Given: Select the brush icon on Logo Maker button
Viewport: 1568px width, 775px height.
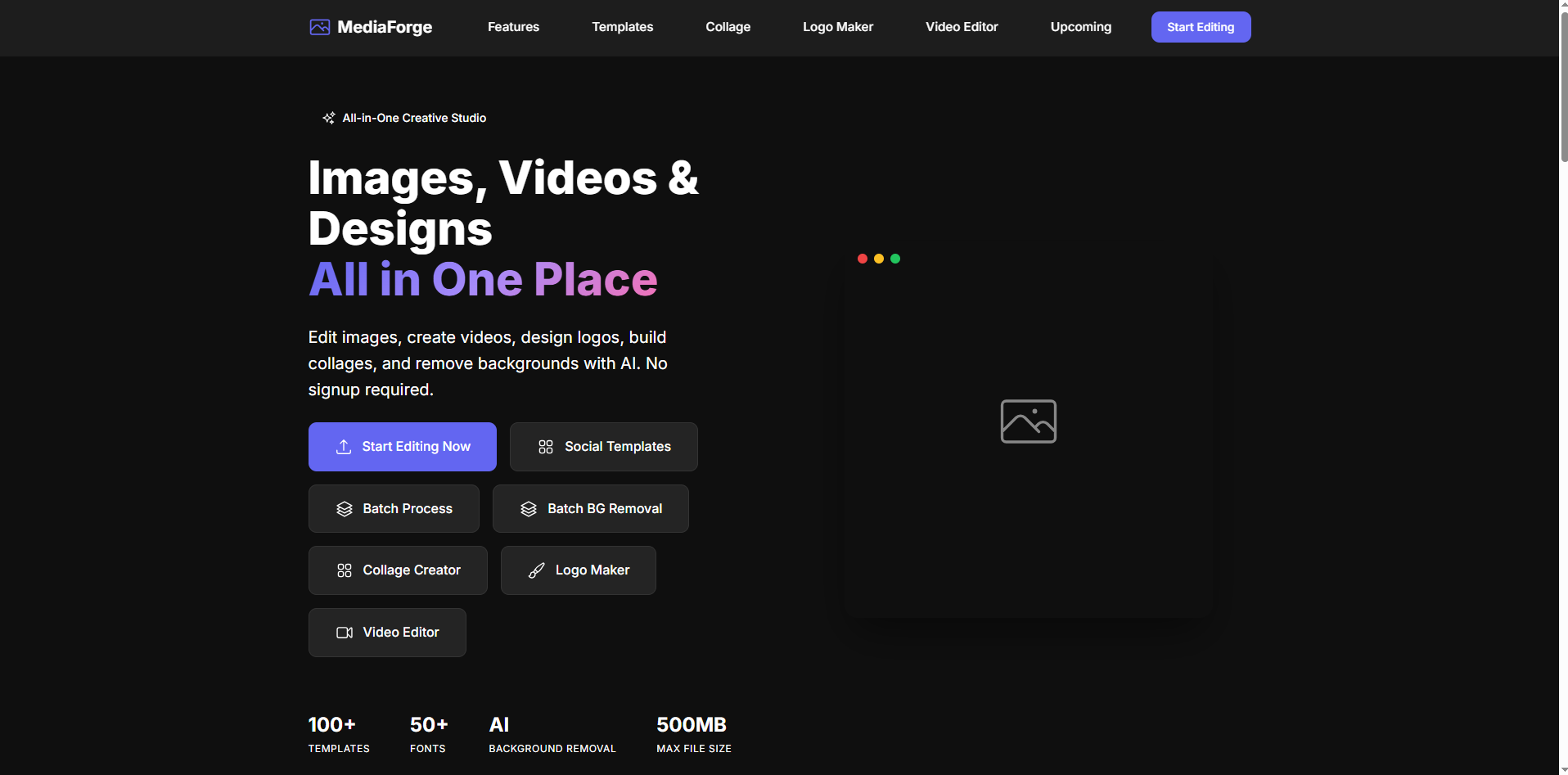Looking at the screenshot, I should tap(537, 570).
